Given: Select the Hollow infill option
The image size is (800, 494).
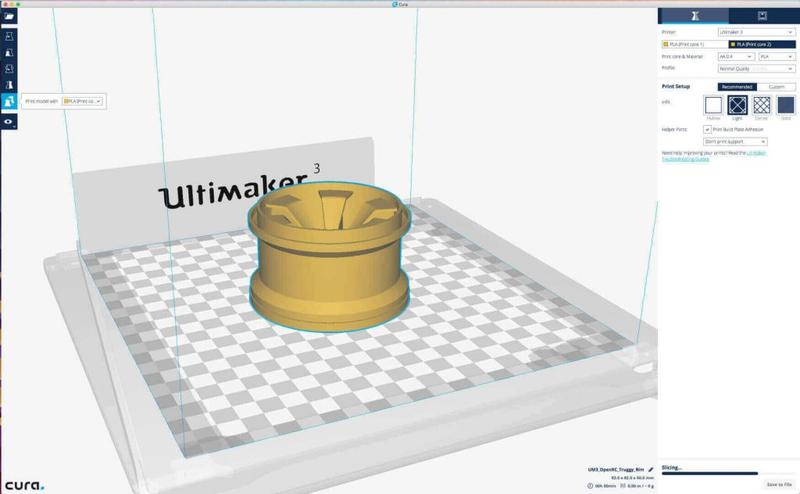Looking at the screenshot, I should click(x=713, y=105).
